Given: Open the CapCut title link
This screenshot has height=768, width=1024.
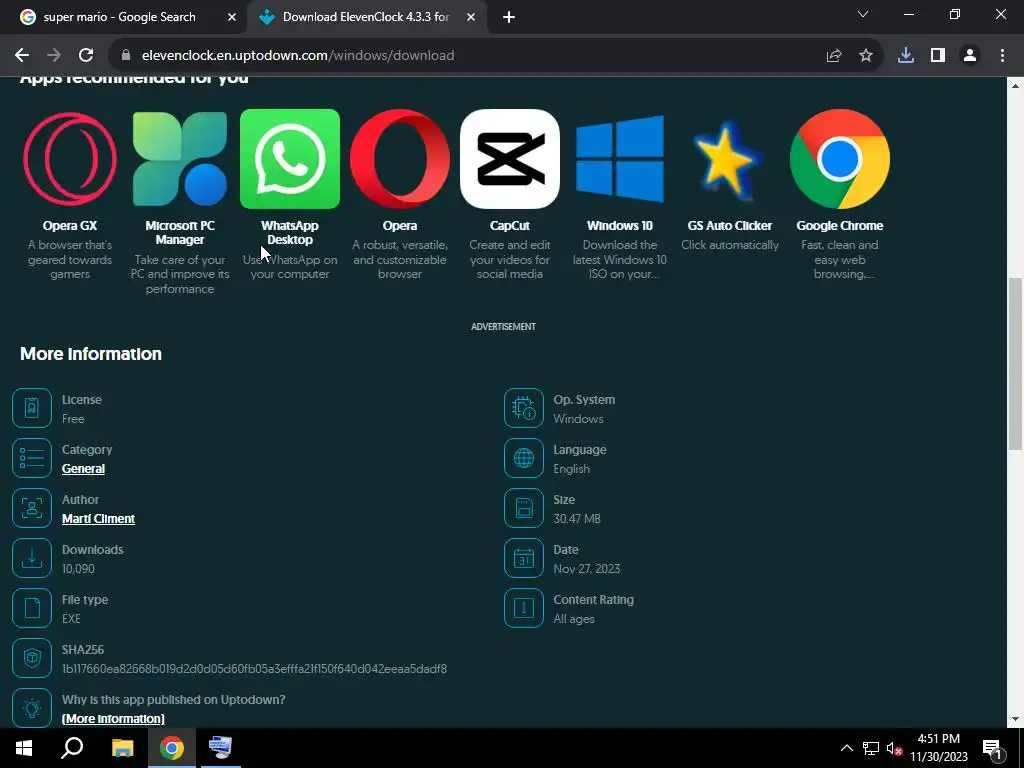Looking at the screenshot, I should tap(509, 225).
